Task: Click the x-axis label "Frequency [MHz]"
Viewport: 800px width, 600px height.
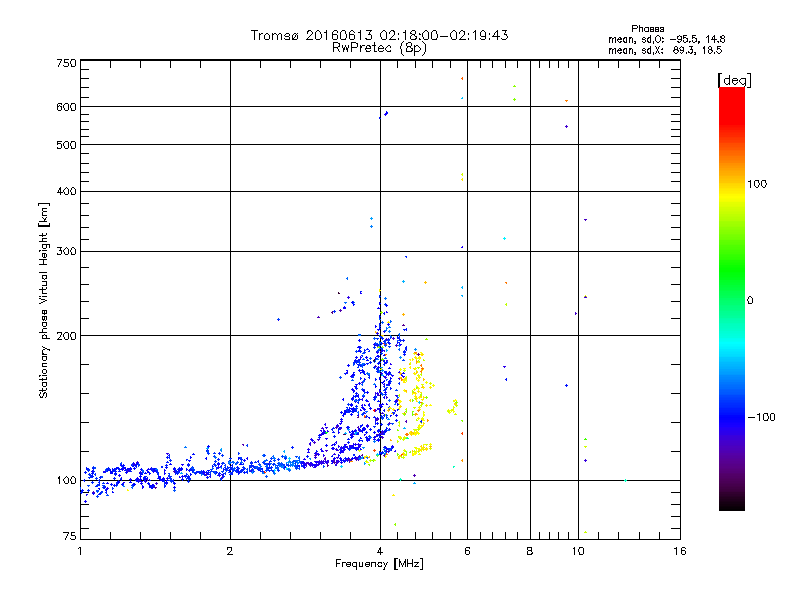Action: pyautogui.click(x=379, y=564)
